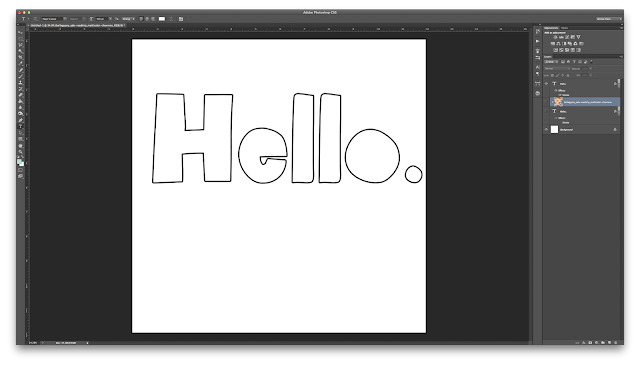Viewport: 640px width, 366px height.
Task: Select the Zoom tool in toolbox
Action: (21, 152)
